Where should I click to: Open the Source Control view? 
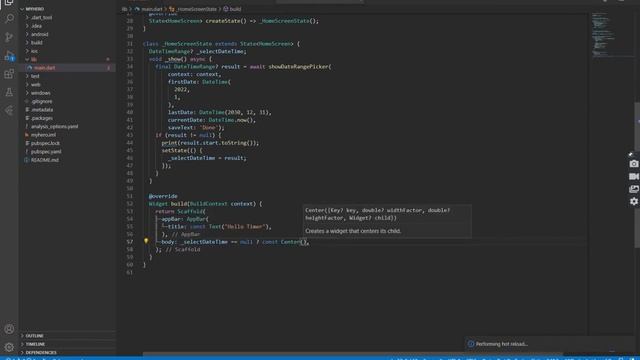tap(9, 37)
